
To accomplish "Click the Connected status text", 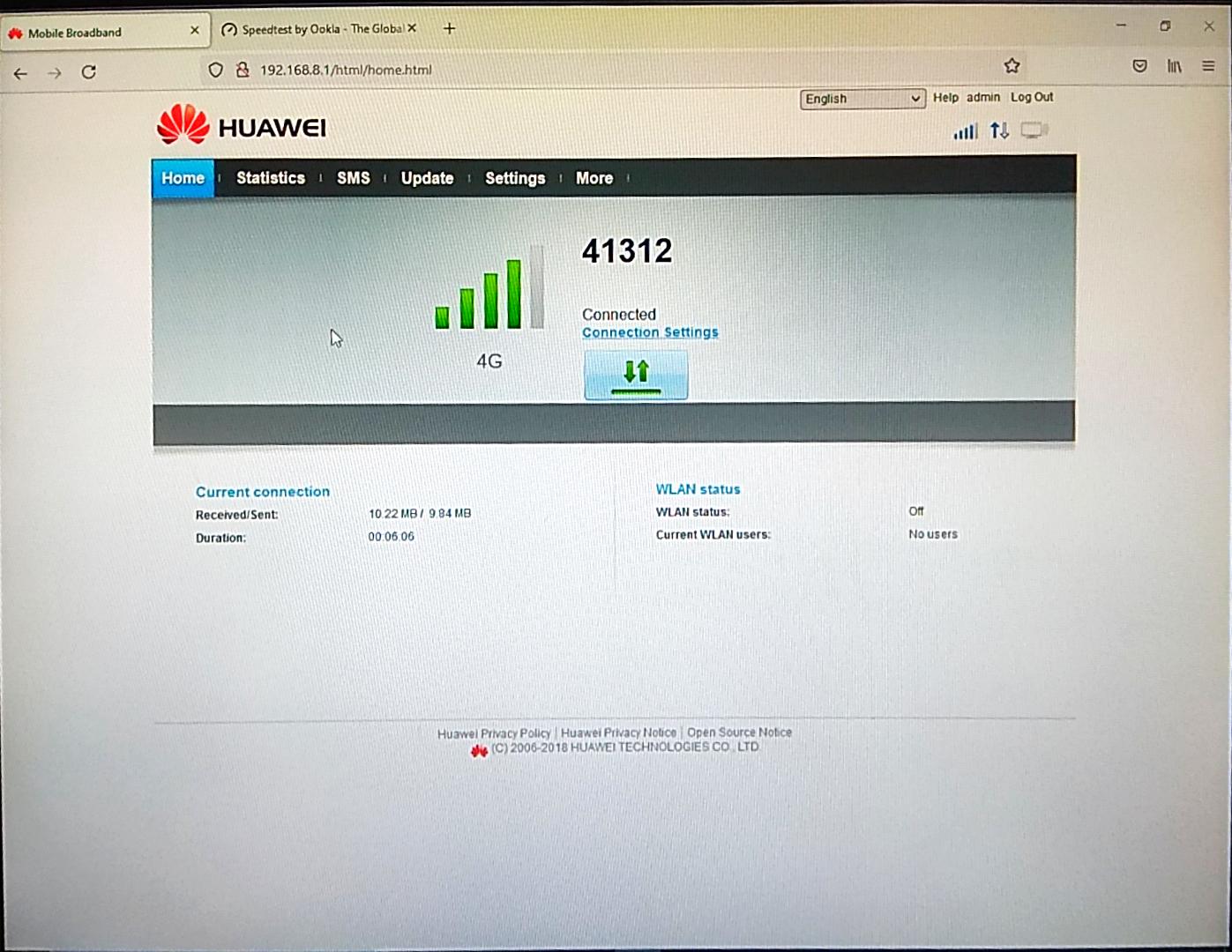I will [x=619, y=314].
